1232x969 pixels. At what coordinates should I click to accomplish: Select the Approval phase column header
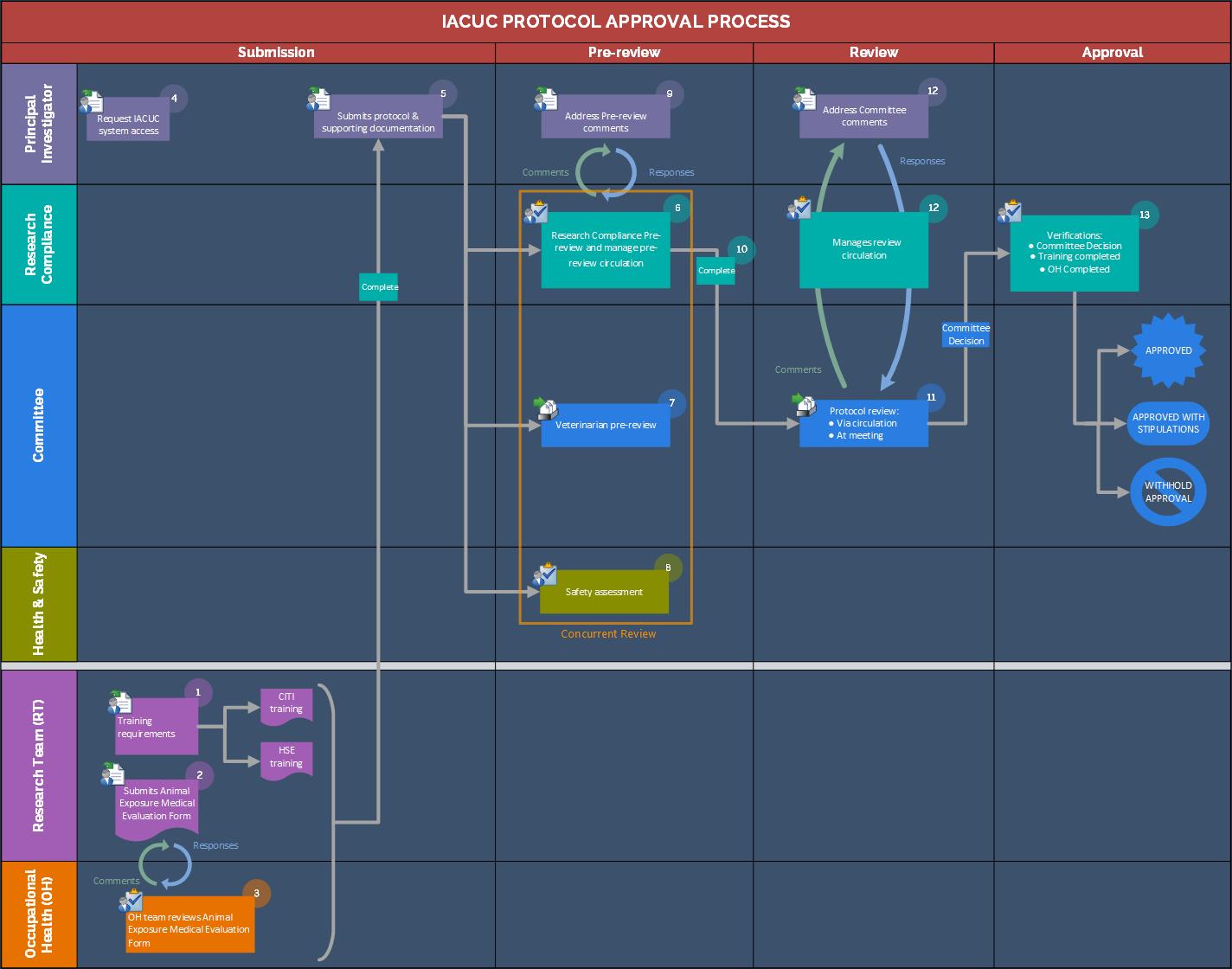1112,52
